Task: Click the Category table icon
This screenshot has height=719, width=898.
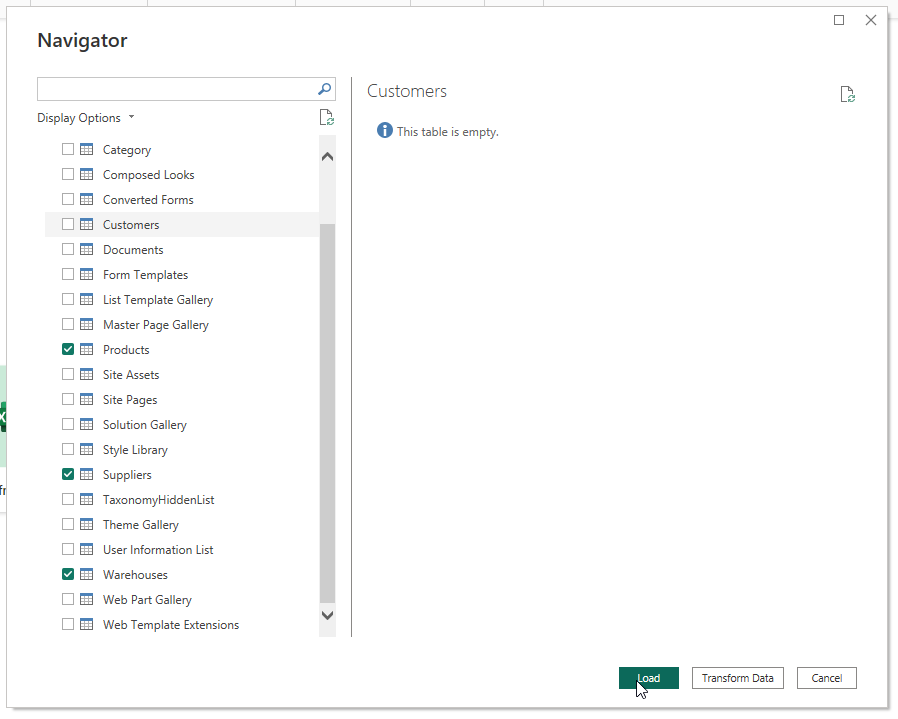Action: point(86,150)
